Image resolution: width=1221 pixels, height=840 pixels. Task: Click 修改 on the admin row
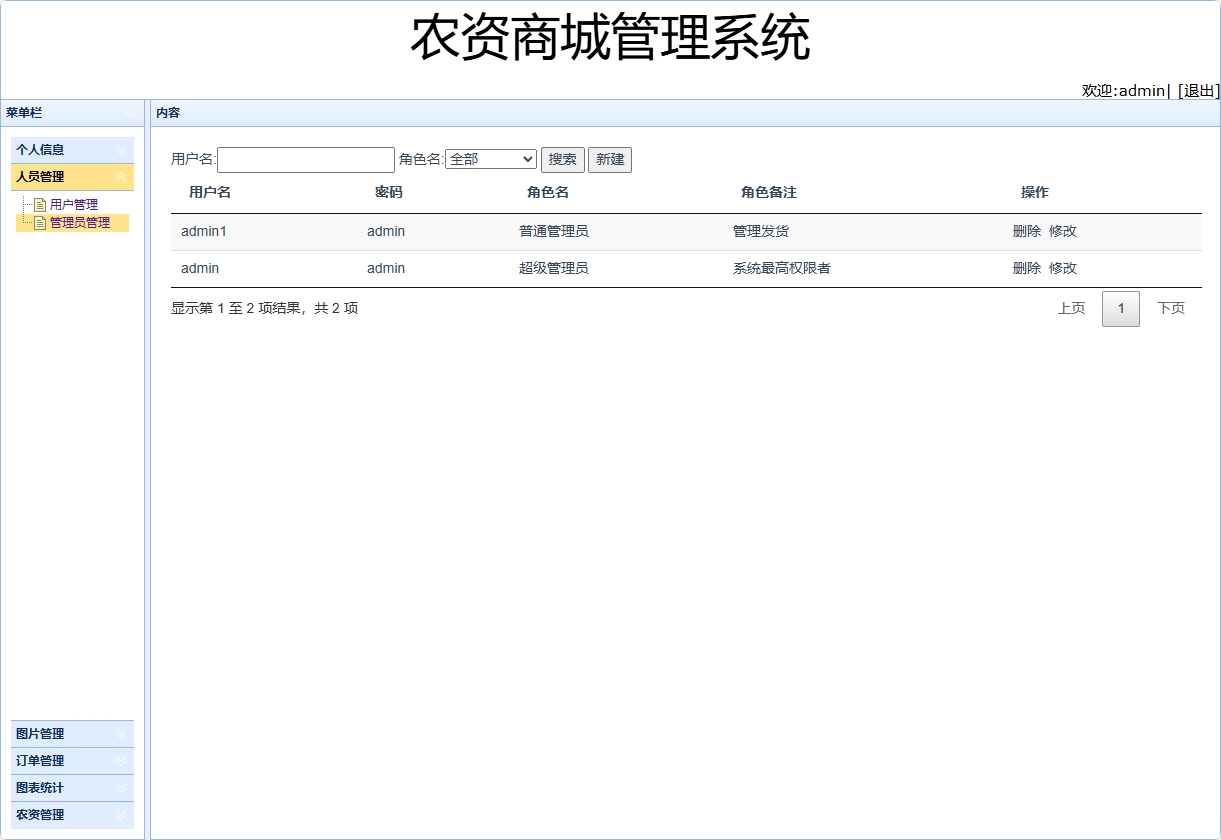pos(1063,268)
